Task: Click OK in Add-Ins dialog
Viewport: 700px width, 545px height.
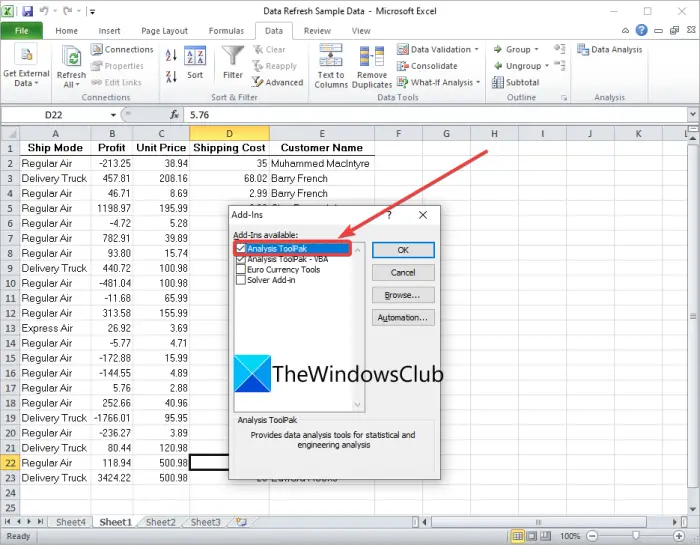Action: tap(403, 250)
